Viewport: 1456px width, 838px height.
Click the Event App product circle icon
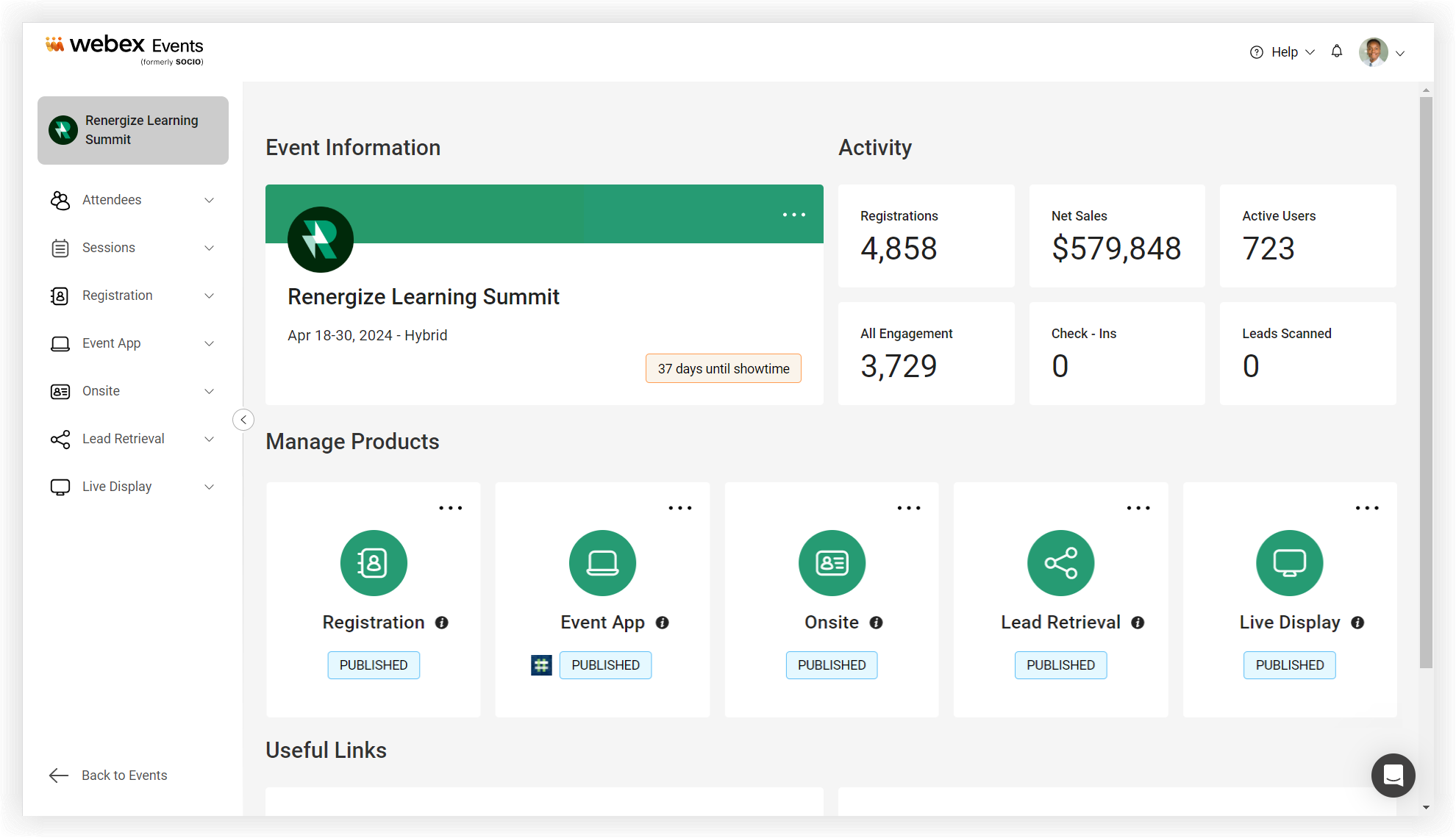pyautogui.click(x=602, y=563)
